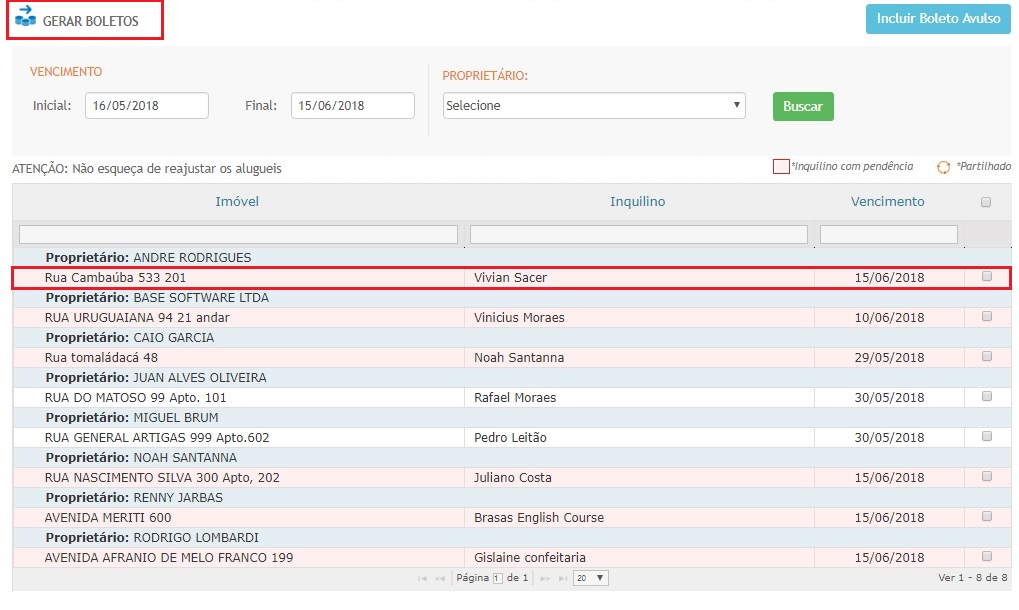Click the Inquilino com pendência color swatch
This screenshot has height=610, width=1019.
(x=781, y=167)
